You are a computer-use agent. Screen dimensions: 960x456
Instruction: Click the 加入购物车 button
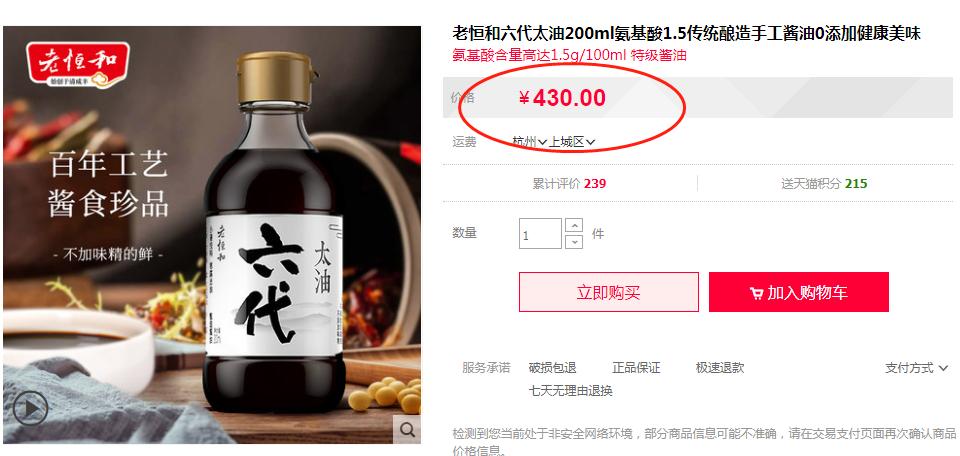(798, 292)
